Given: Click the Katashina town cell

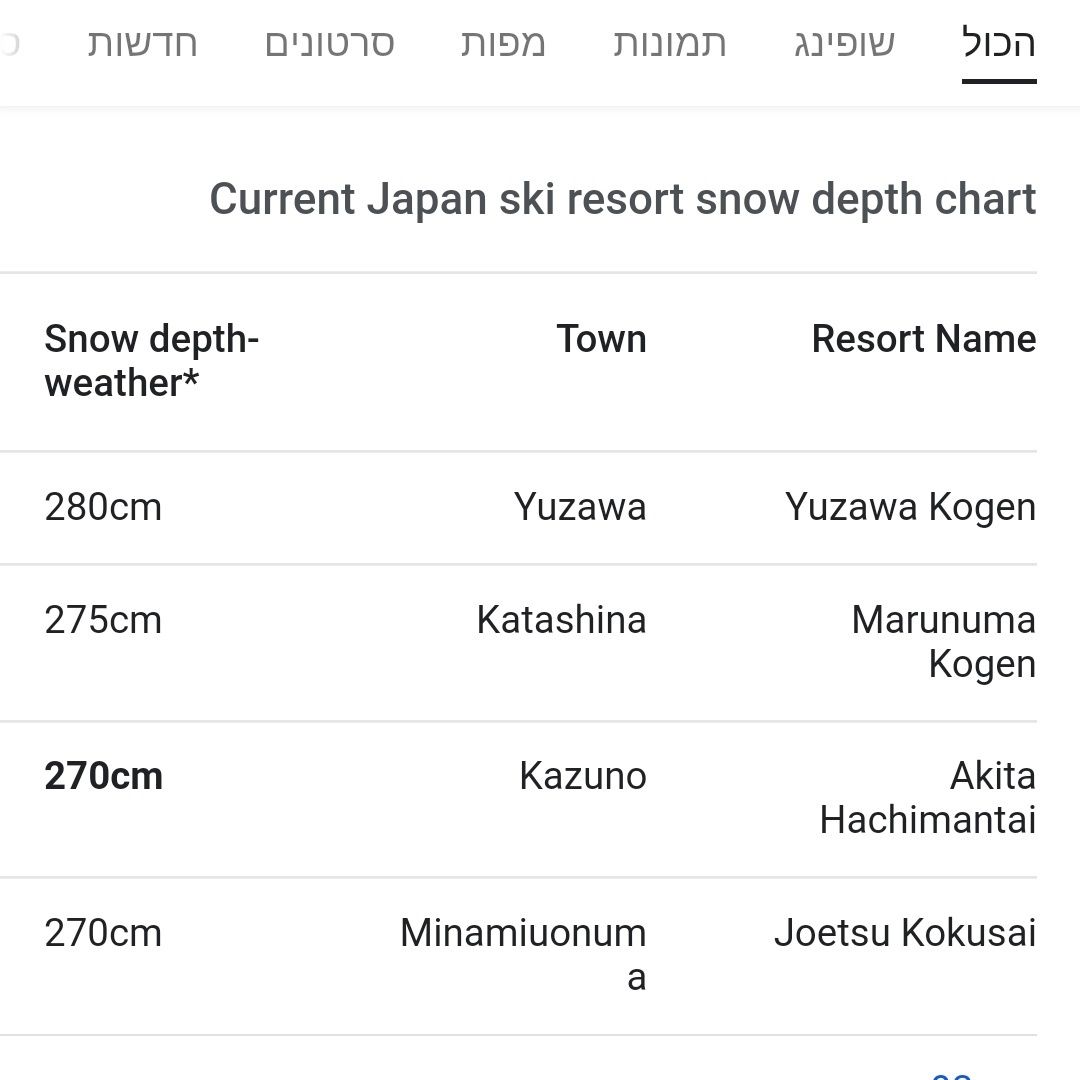Looking at the screenshot, I should point(561,620).
